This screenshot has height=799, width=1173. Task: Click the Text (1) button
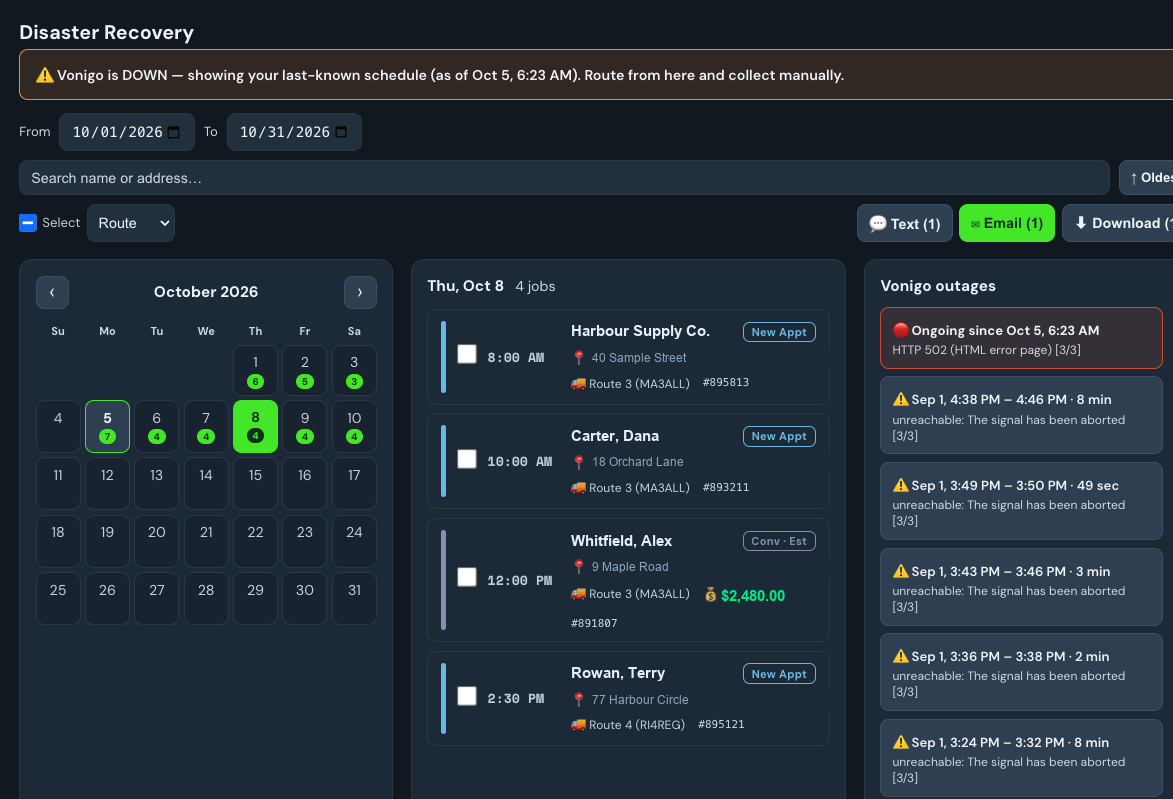tap(904, 223)
